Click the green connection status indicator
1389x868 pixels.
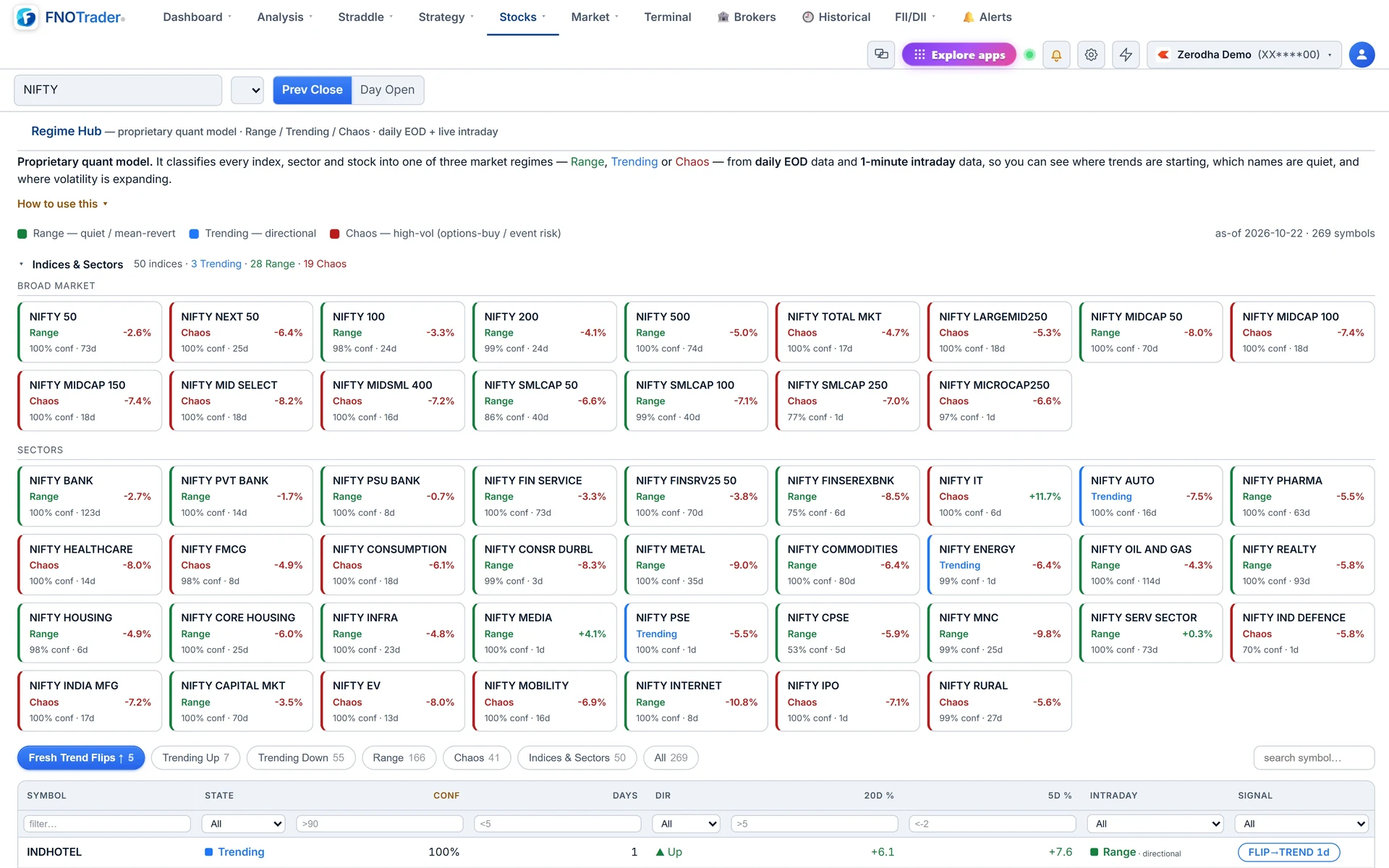point(1029,54)
